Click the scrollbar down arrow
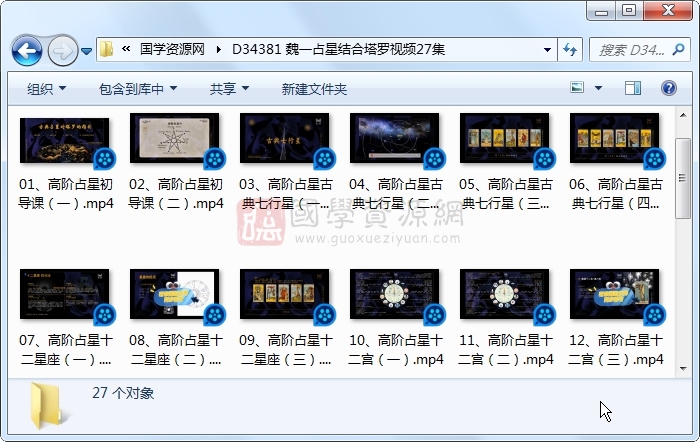This screenshot has height=442, width=700. [x=683, y=369]
